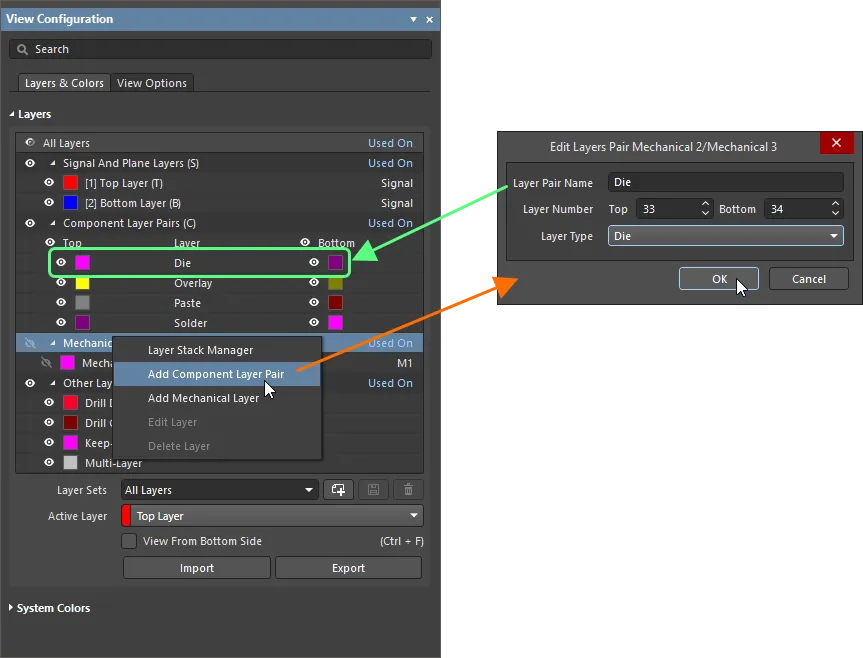Toggle the Bottom Solder layer eye icon
This screenshot has width=863, height=658.
[315, 323]
